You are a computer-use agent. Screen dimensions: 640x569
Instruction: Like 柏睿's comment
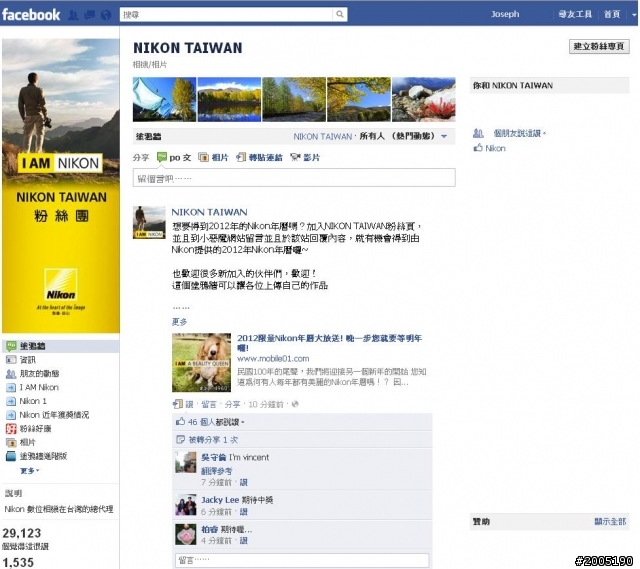pos(244,540)
